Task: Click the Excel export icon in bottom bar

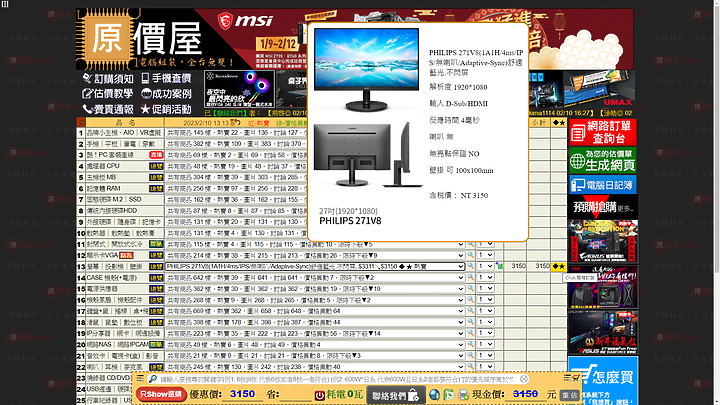Action: pyautogui.click(x=449, y=394)
